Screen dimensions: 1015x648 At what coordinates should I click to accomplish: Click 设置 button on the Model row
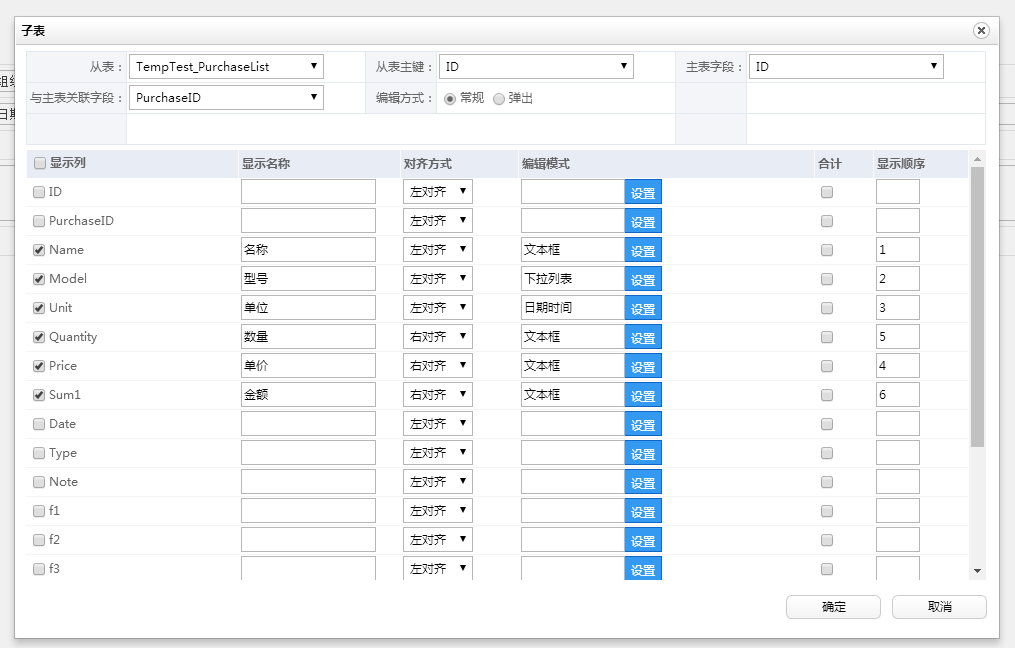[x=643, y=278]
